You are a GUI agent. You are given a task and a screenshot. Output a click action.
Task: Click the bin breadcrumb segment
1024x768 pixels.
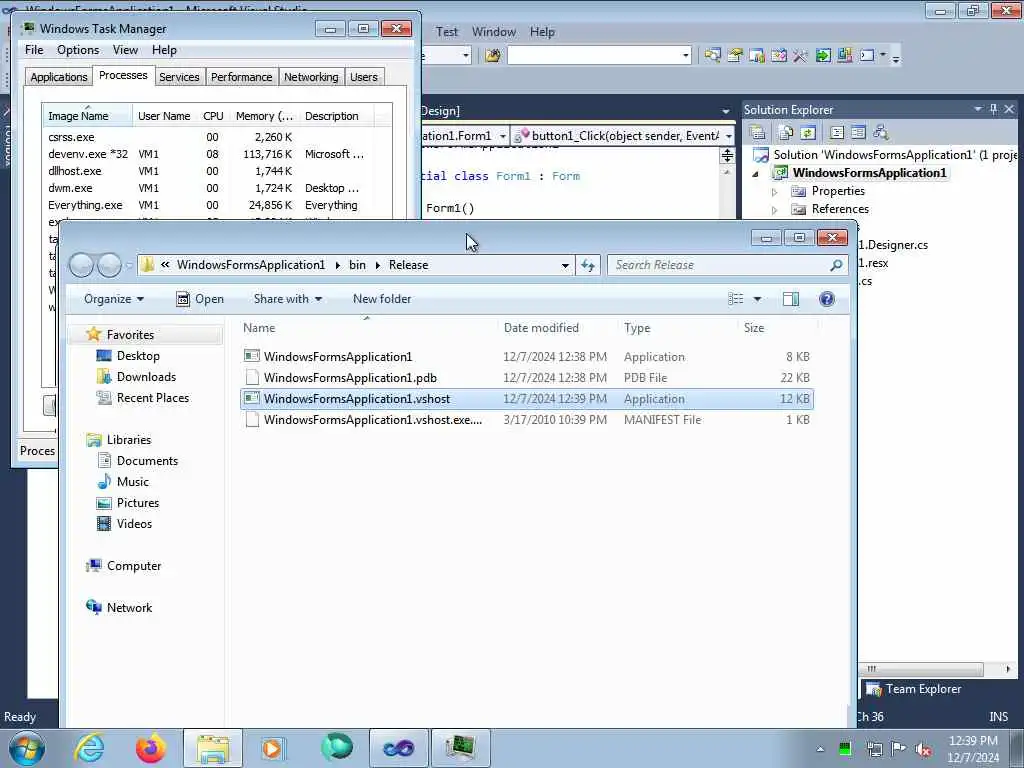[357, 265]
